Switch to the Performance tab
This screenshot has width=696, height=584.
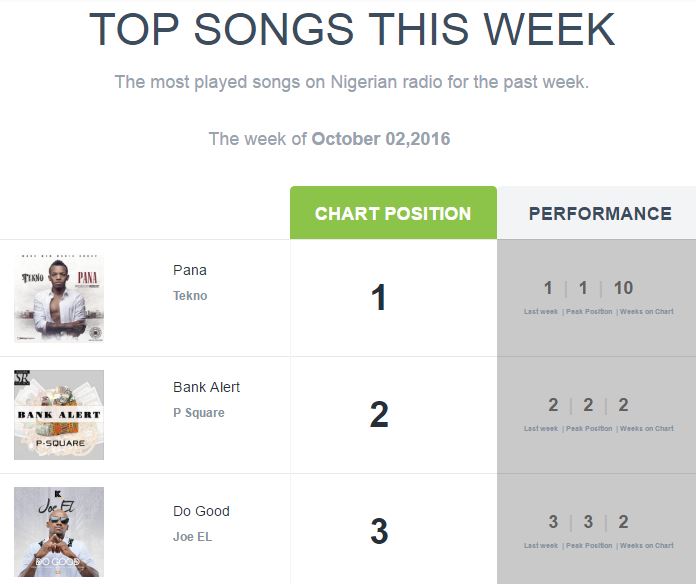[600, 213]
